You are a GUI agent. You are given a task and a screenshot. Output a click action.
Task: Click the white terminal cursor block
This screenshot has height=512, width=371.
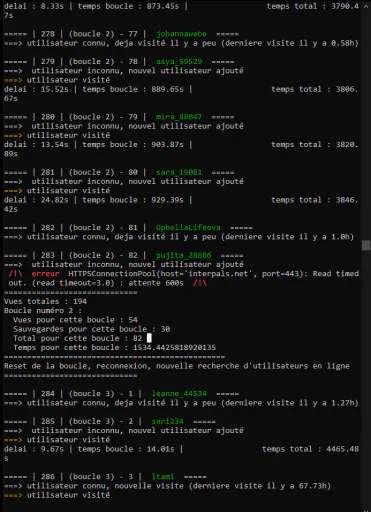(x=149, y=338)
